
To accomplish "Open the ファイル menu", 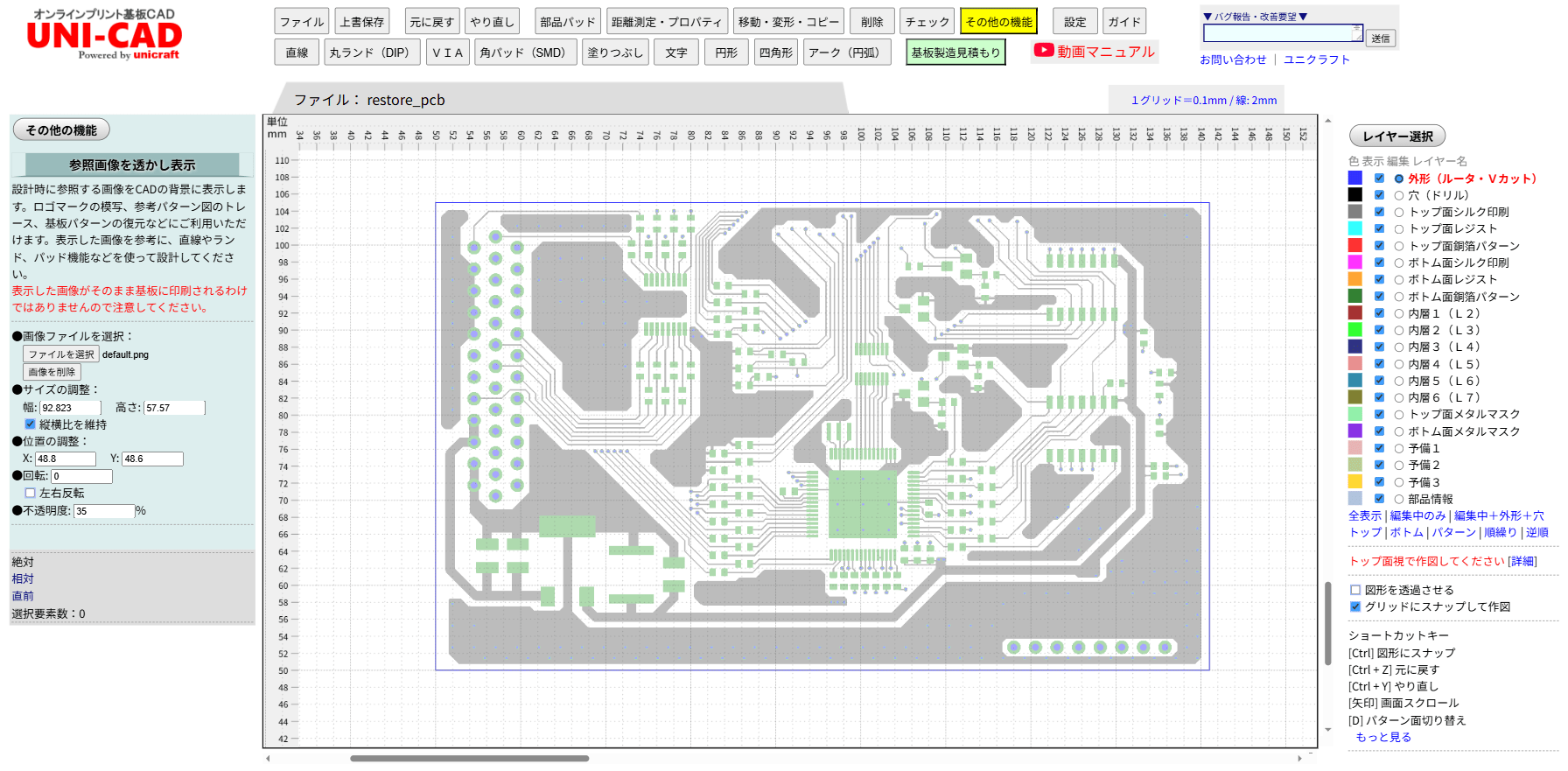I will click(301, 22).
